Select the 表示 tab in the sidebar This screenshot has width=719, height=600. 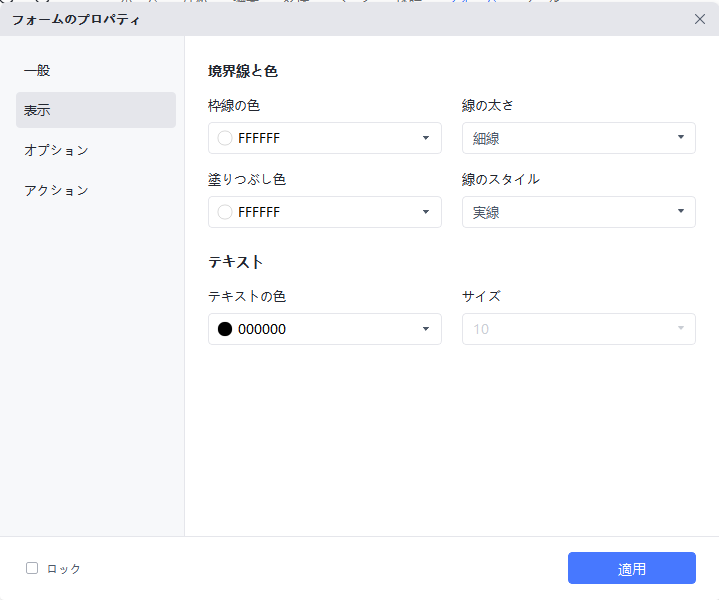point(95,110)
